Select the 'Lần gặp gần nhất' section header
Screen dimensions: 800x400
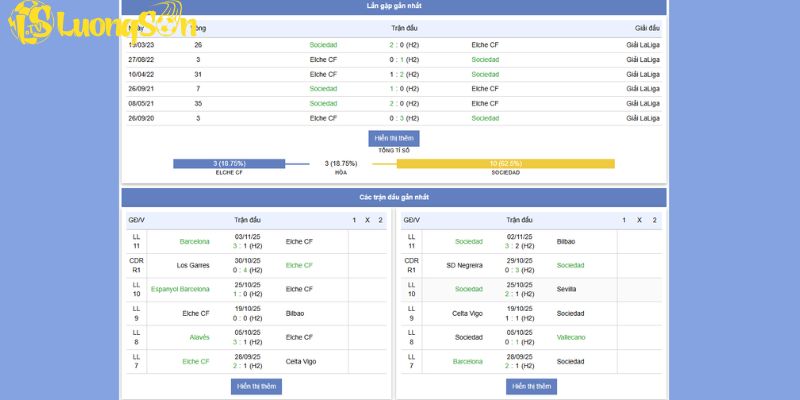pos(393,6)
